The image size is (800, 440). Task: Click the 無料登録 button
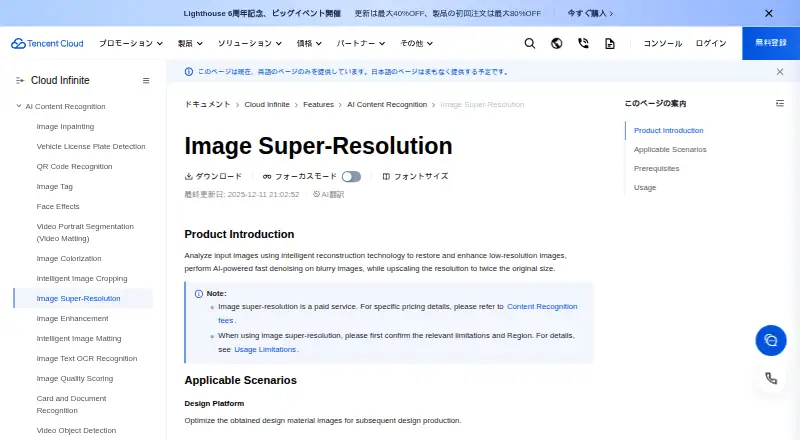[x=771, y=43]
